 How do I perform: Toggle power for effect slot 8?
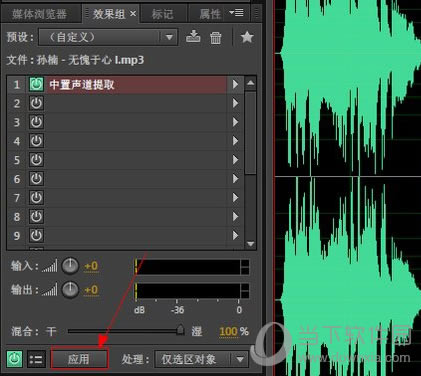[x=36, y=217]
